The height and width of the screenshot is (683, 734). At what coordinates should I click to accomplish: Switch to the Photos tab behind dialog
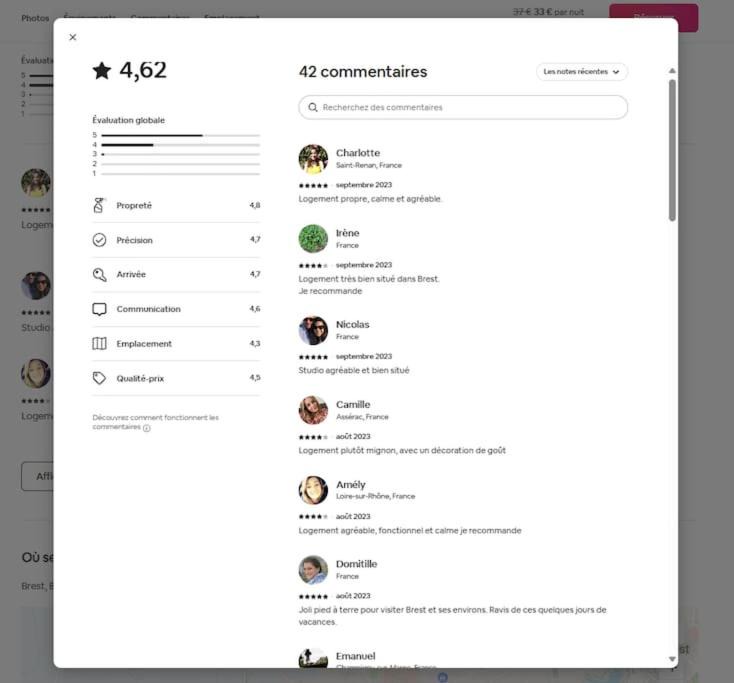(x=35, y=18)
